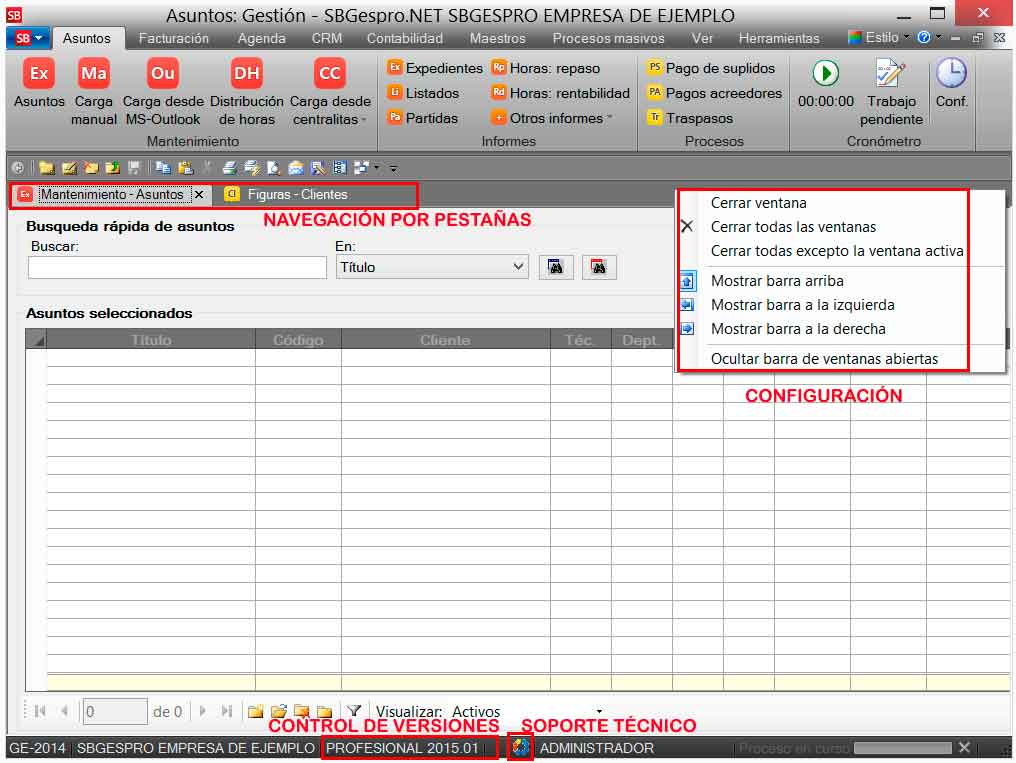
Task: Click the search binoculars button next to Título
Action: click(x=556, y=267)
